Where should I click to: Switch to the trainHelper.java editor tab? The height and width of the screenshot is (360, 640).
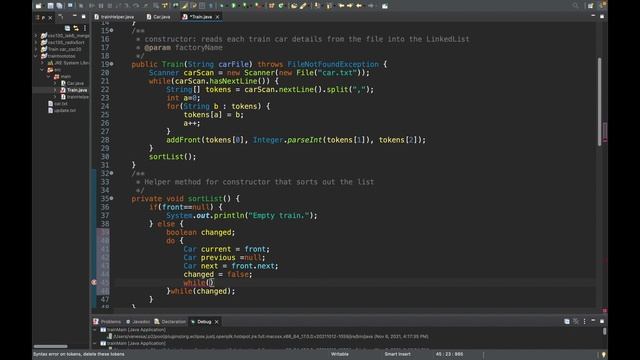pos(114,17)
